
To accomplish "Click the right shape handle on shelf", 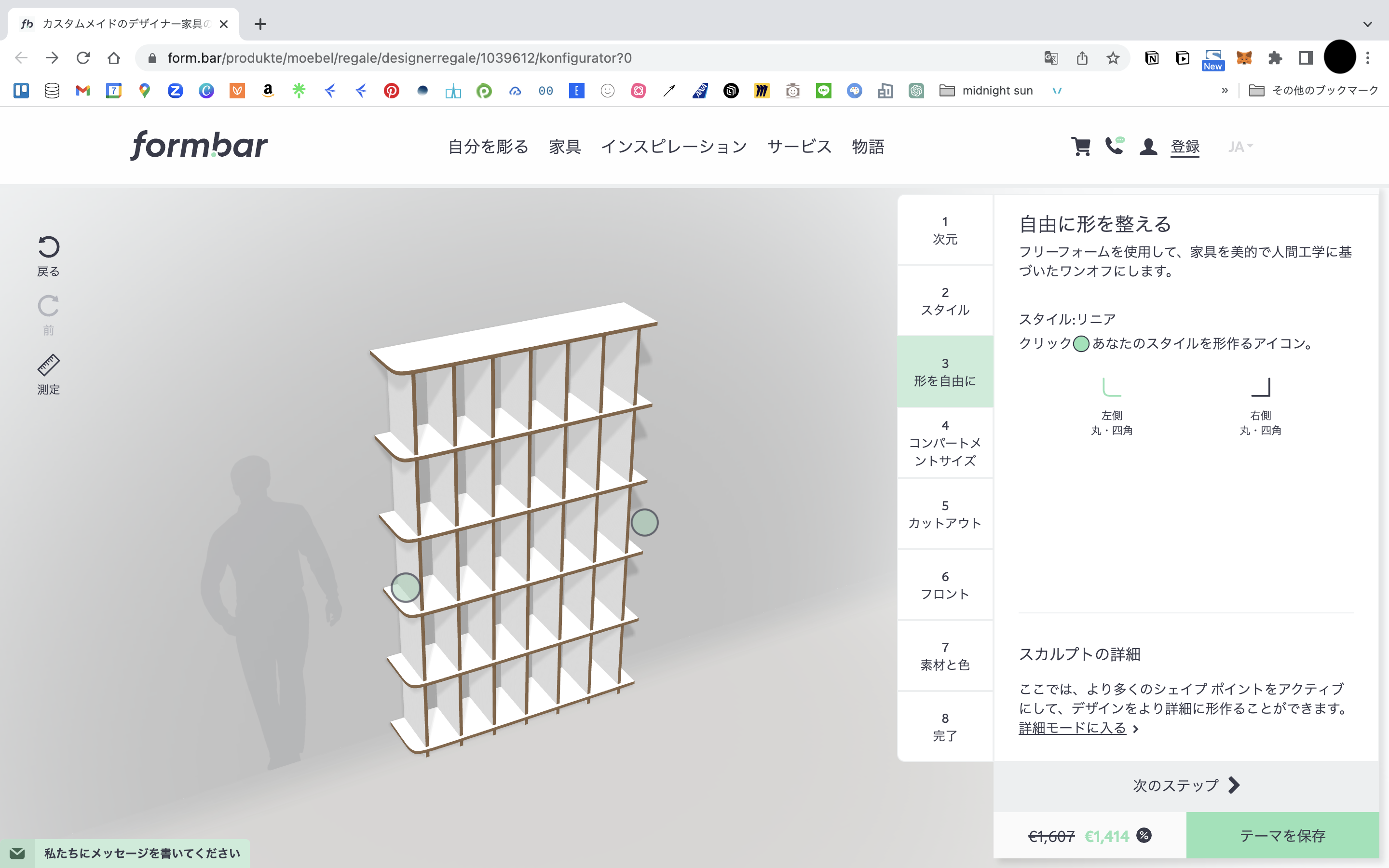I will click(x=644, y=522).
